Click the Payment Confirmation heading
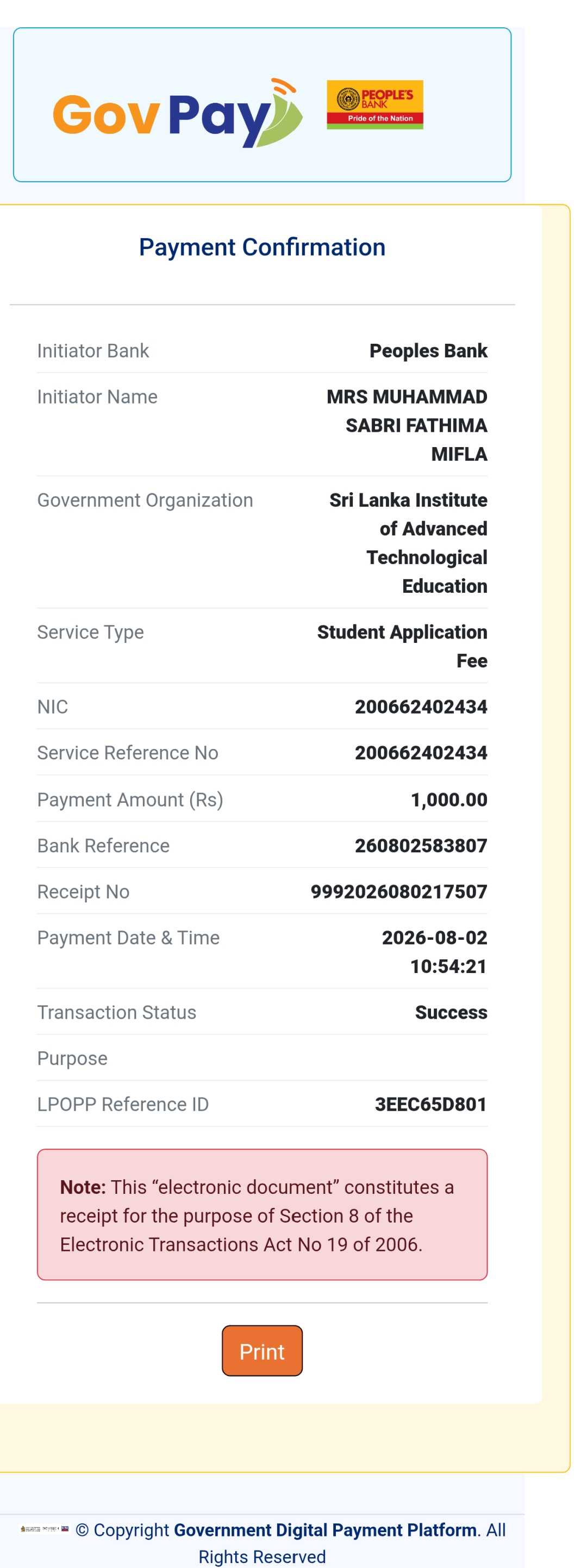The image size is (587, 1568). (261, 247)
